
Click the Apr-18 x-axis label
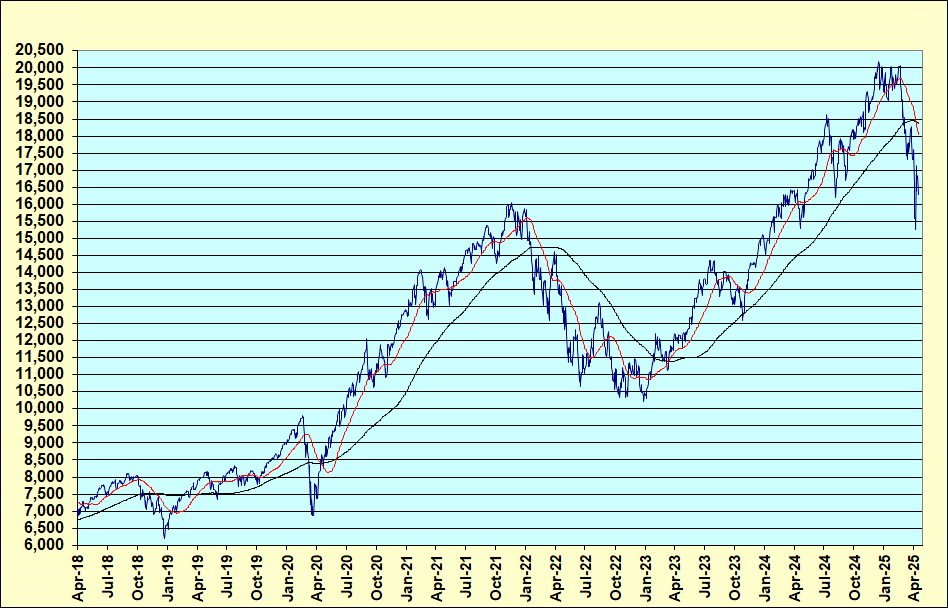coord(78,578)
